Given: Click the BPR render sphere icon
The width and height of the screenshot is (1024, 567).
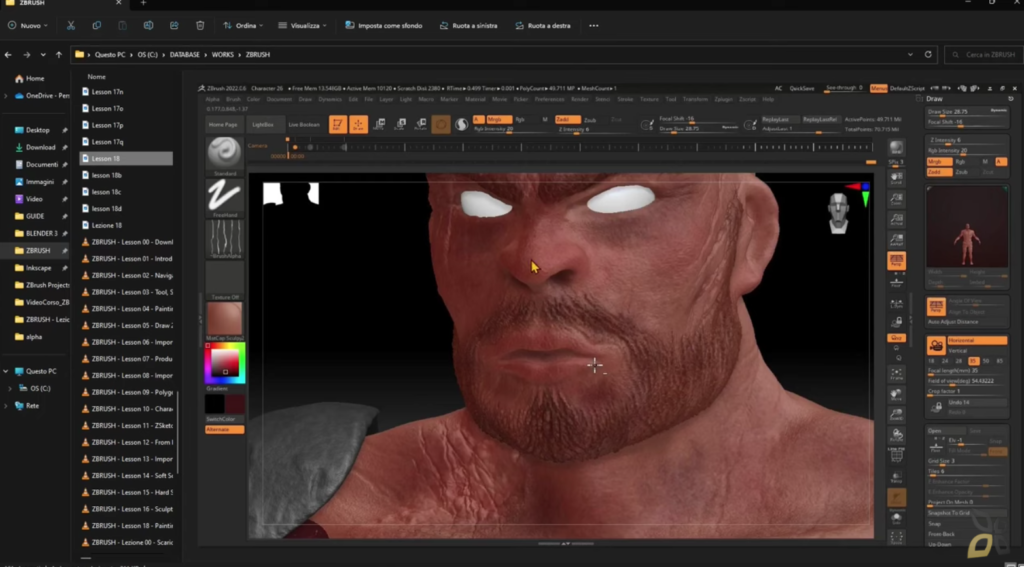Looking at the screenshot, I should 896,148.
